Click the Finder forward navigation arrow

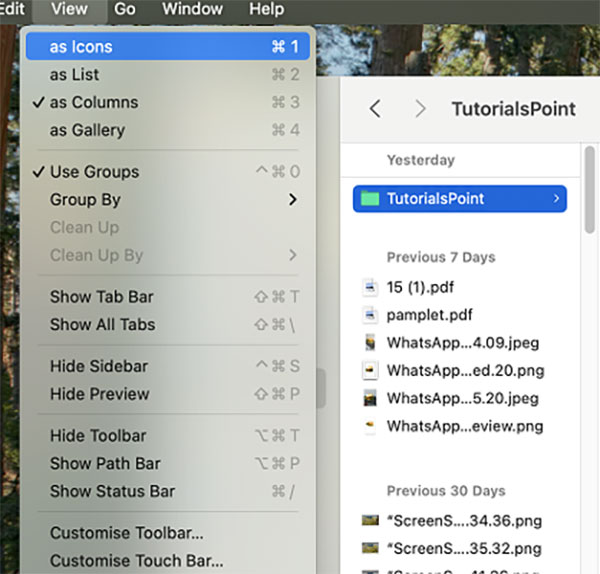coord(420,109)
